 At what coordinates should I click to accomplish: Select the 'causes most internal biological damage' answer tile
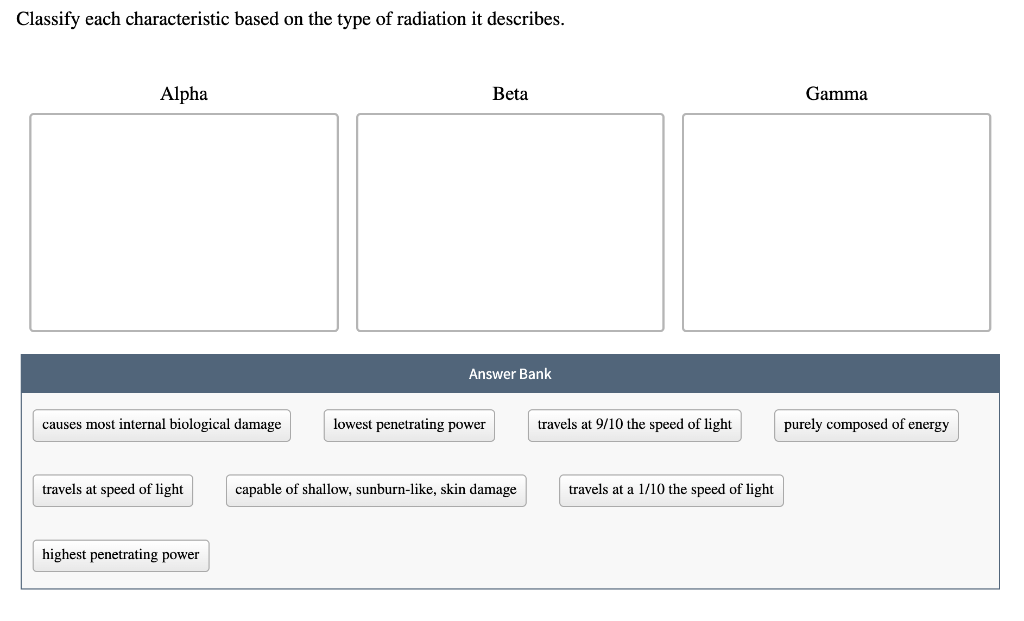point(161,424)
